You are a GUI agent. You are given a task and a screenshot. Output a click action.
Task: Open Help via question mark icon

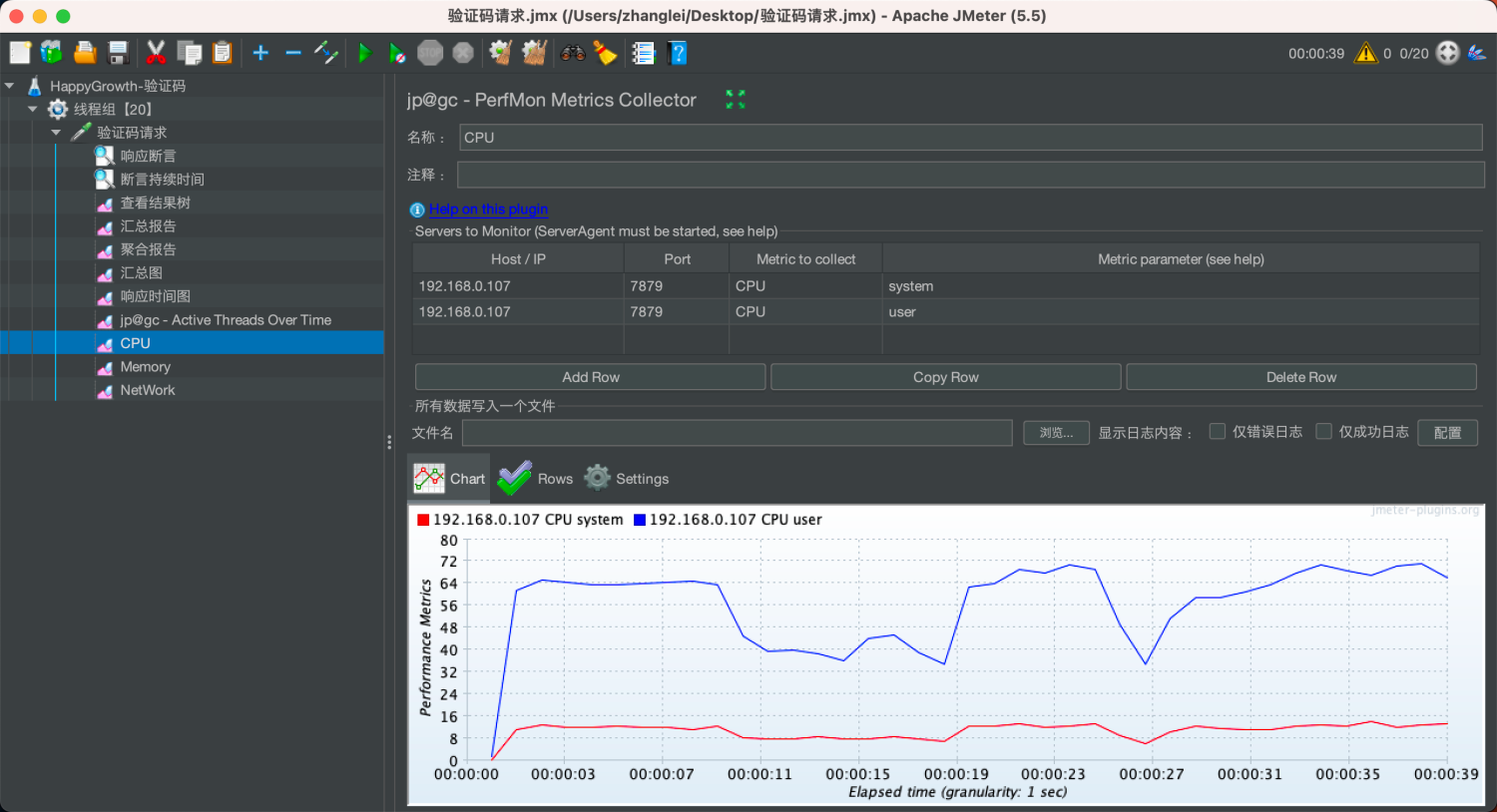pos(678,53)
